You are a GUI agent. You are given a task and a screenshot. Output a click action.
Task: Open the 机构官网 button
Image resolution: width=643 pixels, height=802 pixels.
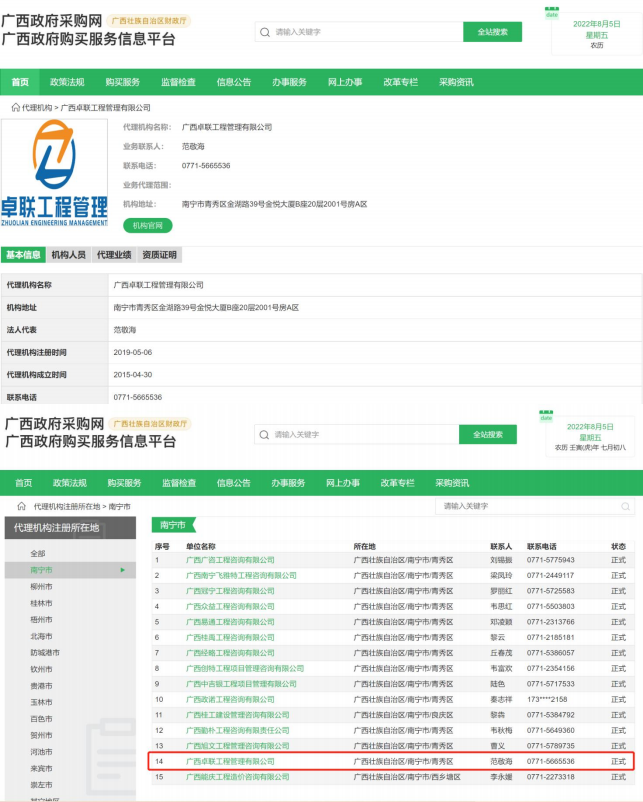[x=148, y=226]
